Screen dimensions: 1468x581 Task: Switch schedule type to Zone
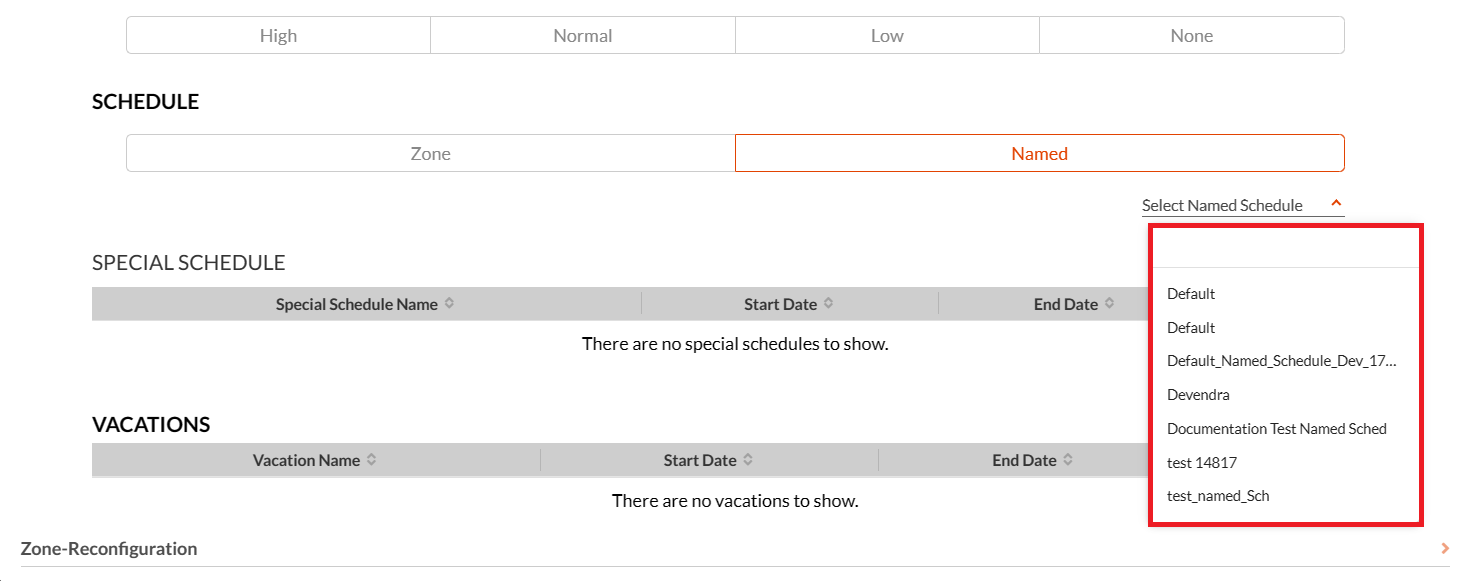(431, 153)
